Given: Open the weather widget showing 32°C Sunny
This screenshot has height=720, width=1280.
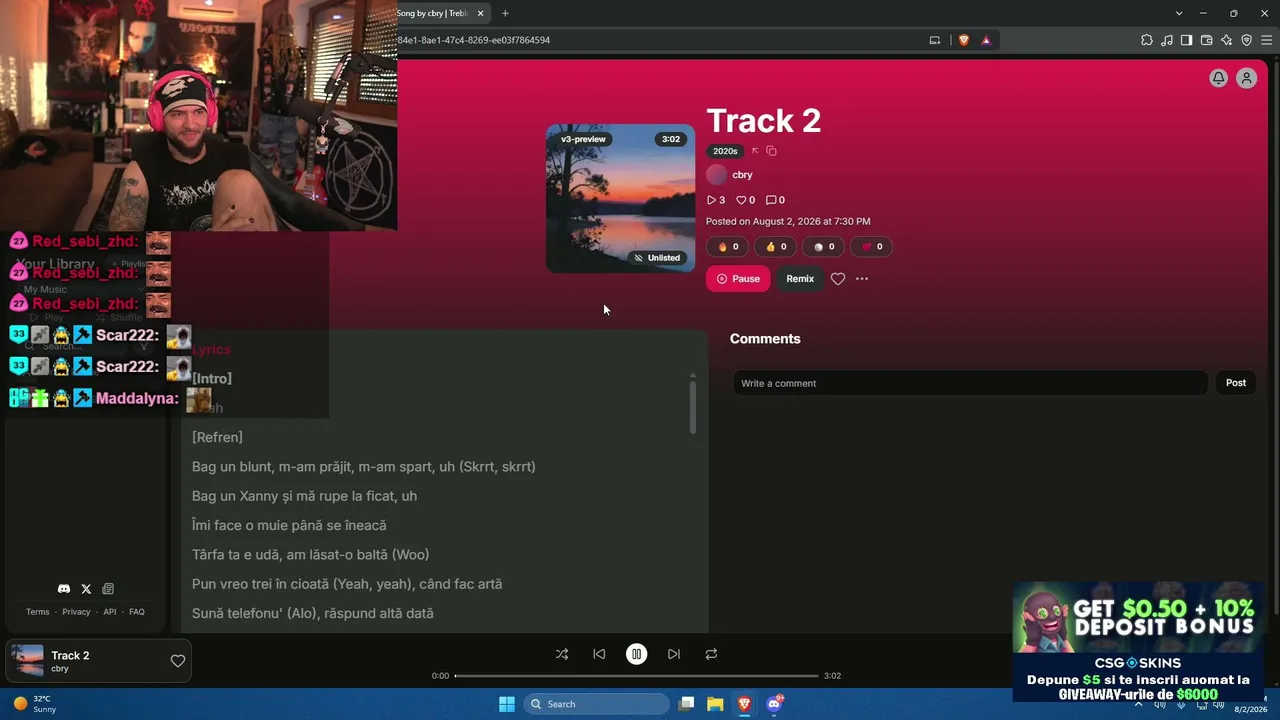Looking at the screenshot, I should (x=35, y=704).
